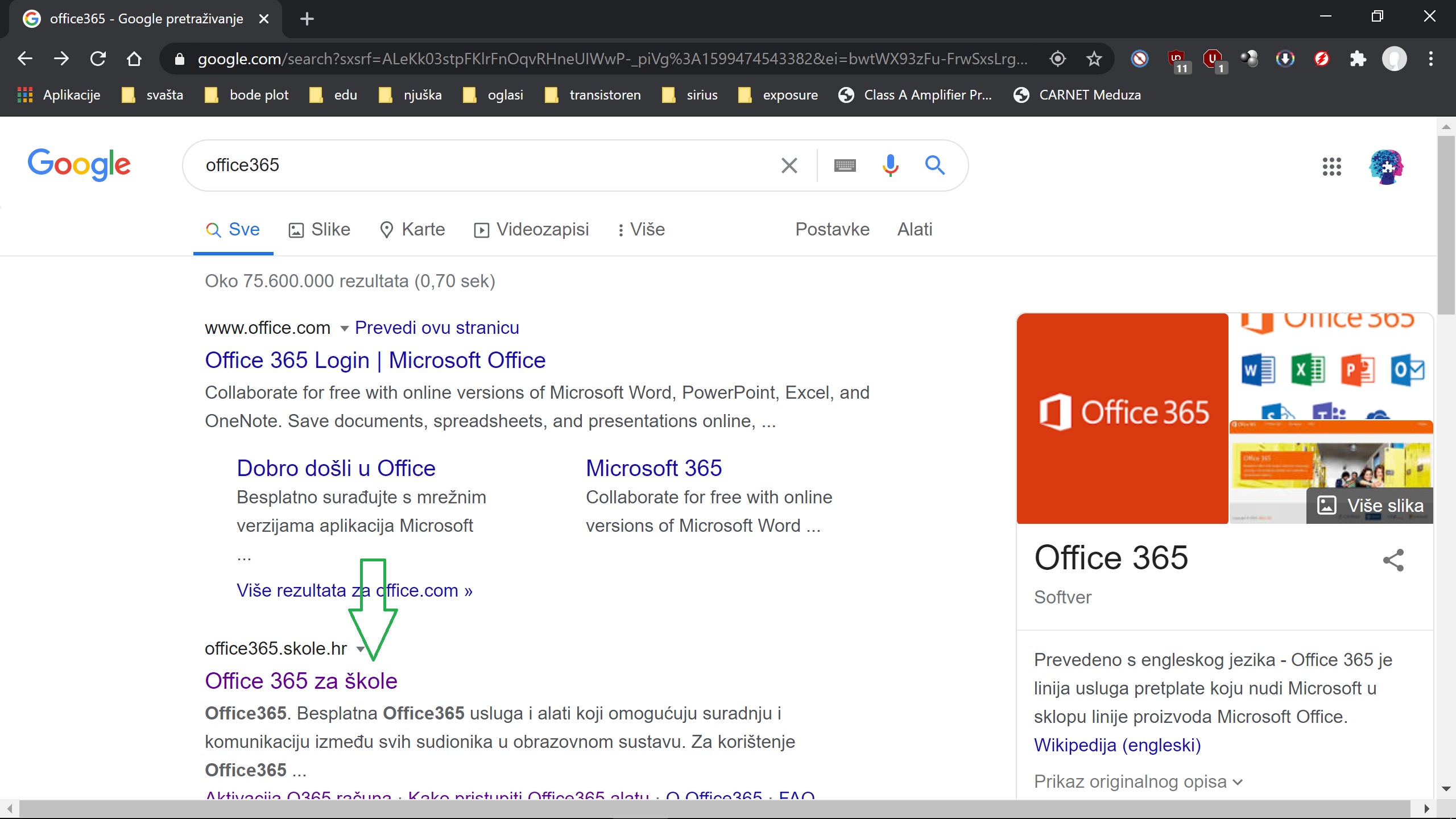Open Office 365 za škole result

tap(301, 681)
